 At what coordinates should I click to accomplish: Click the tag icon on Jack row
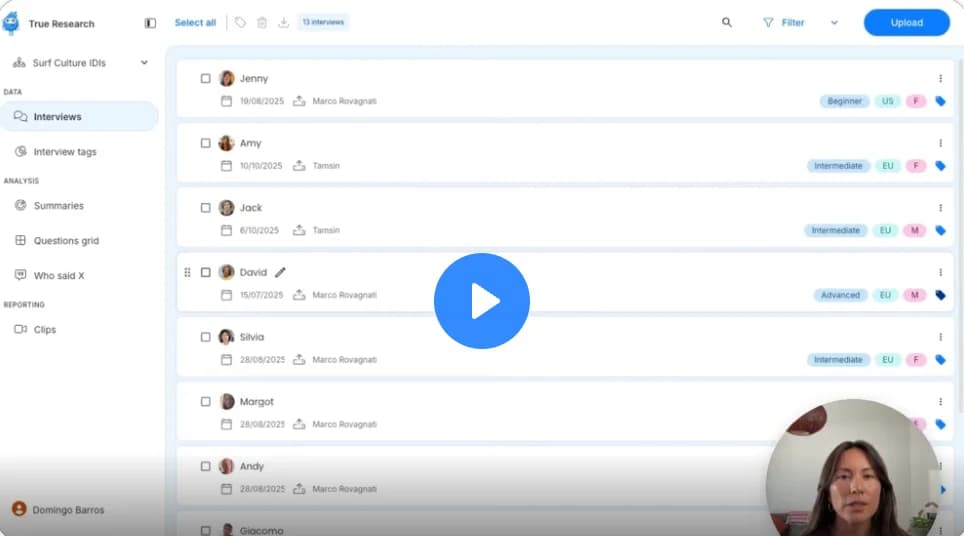tap(940, 231)
